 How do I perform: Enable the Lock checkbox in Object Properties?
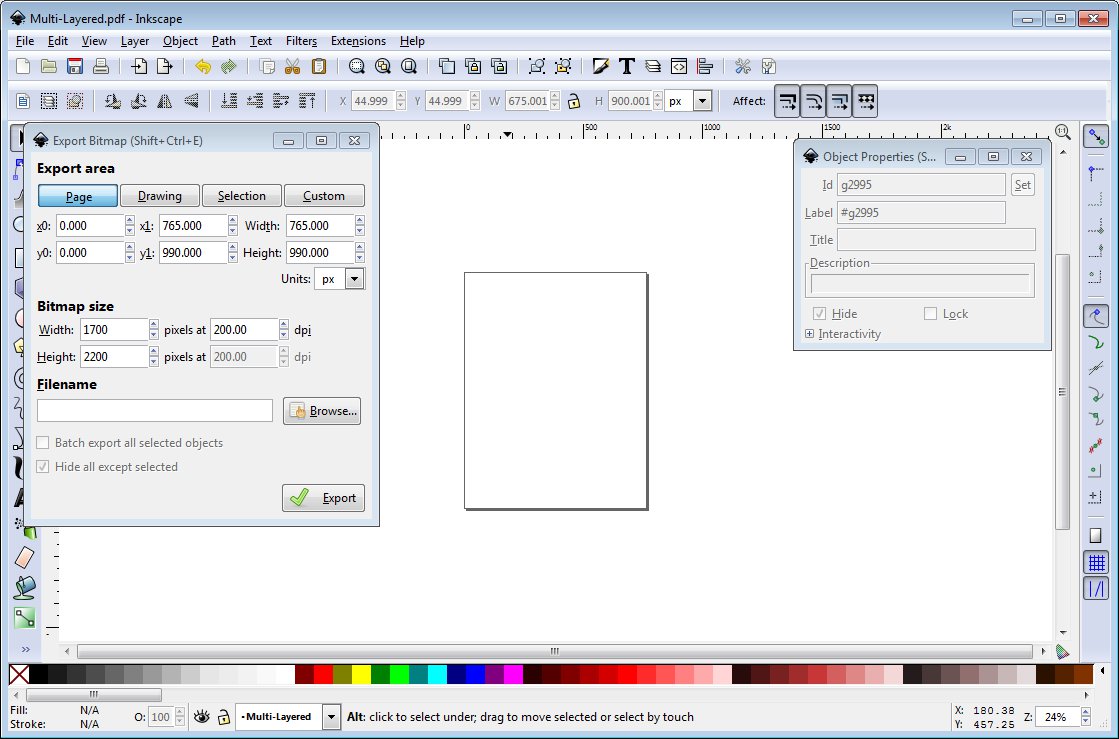click(930, 314)
